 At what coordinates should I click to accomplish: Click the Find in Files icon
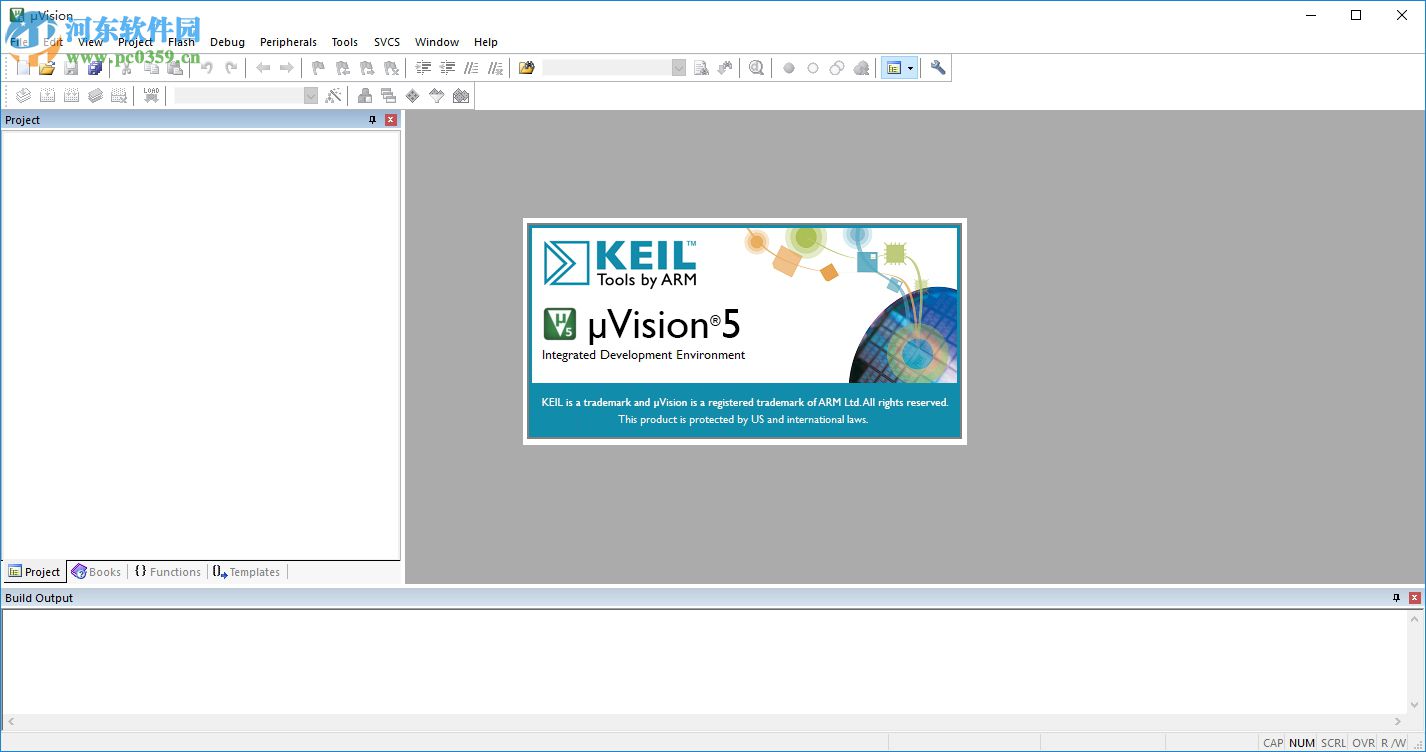point(527,68)
